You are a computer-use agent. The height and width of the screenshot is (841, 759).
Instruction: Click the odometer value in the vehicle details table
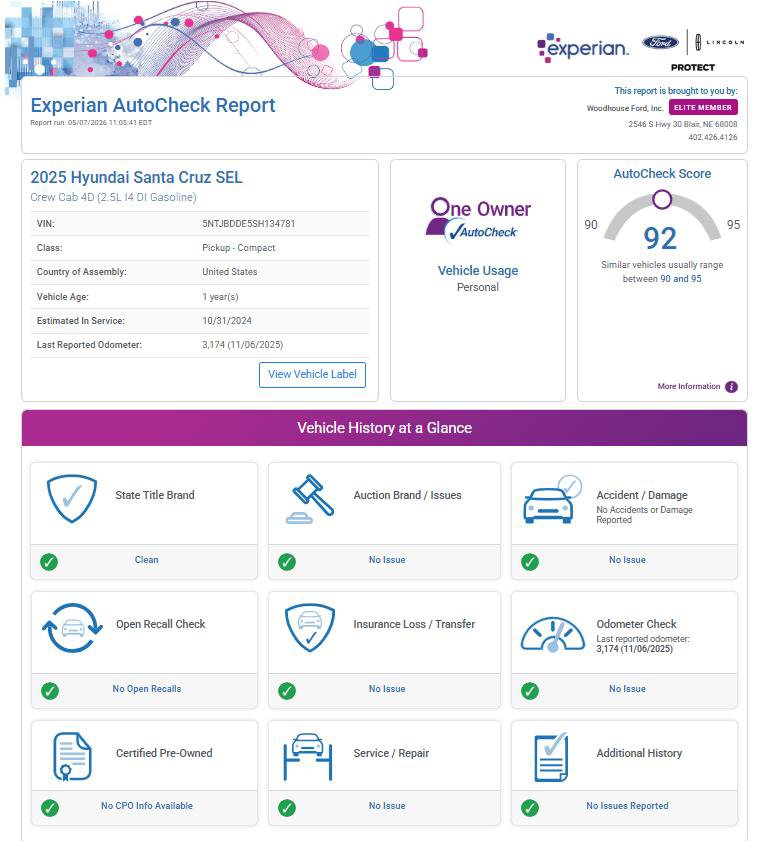point(242,345)
